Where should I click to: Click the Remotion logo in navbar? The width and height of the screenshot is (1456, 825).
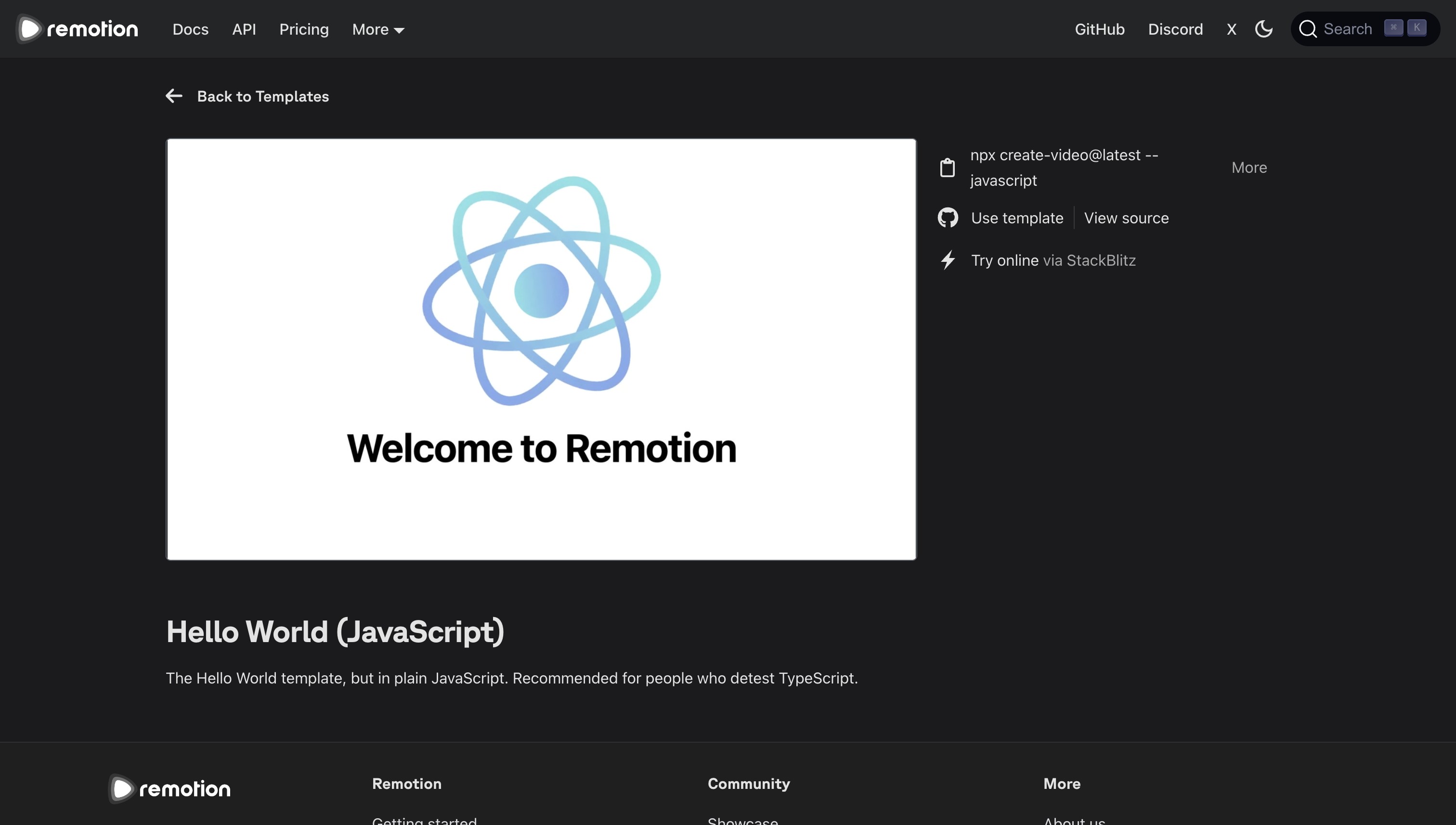(78, 29)
